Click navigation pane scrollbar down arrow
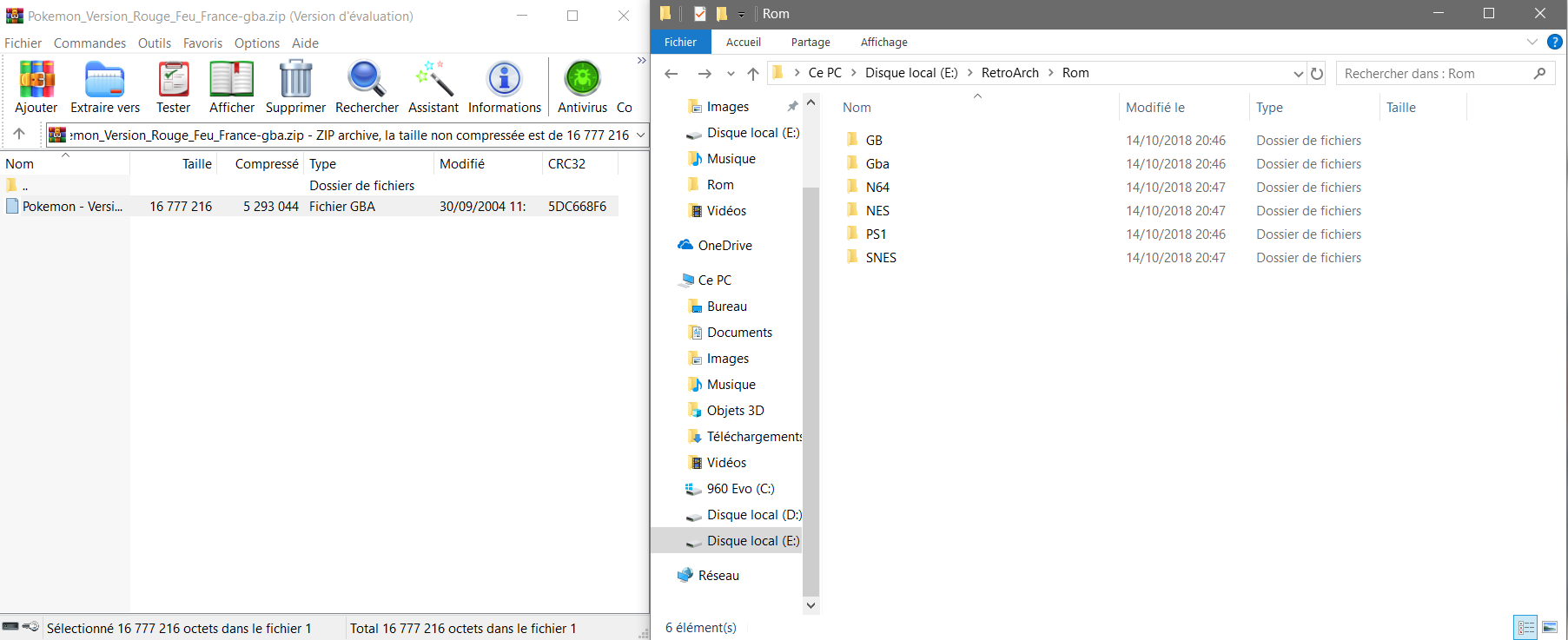The image size is (1568, 640). [810, 605]
